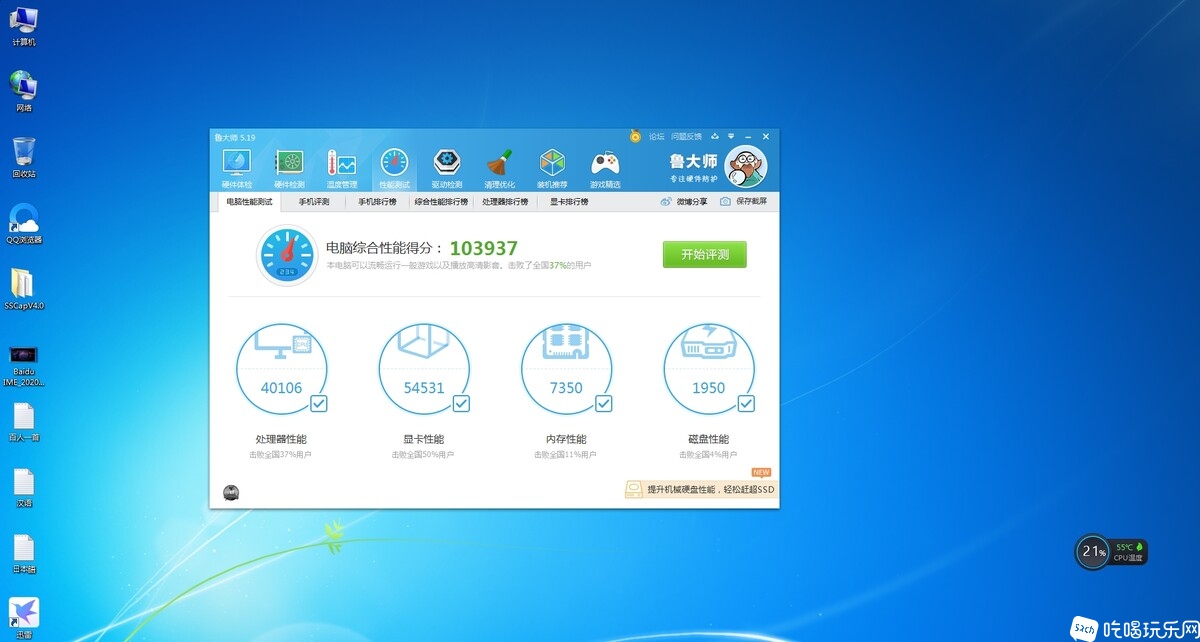
Task: Uncheck the 显卡性能 test checkbox
Action: tap(461, 404)
